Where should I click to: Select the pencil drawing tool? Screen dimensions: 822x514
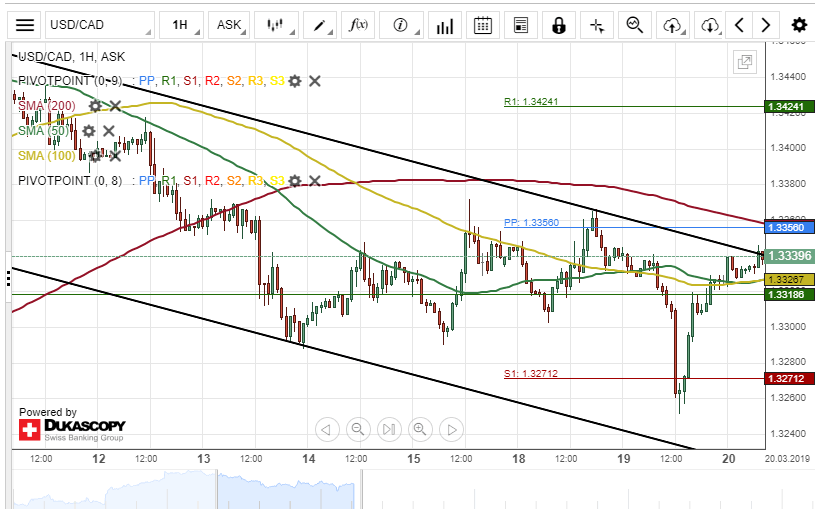[320, 25]
